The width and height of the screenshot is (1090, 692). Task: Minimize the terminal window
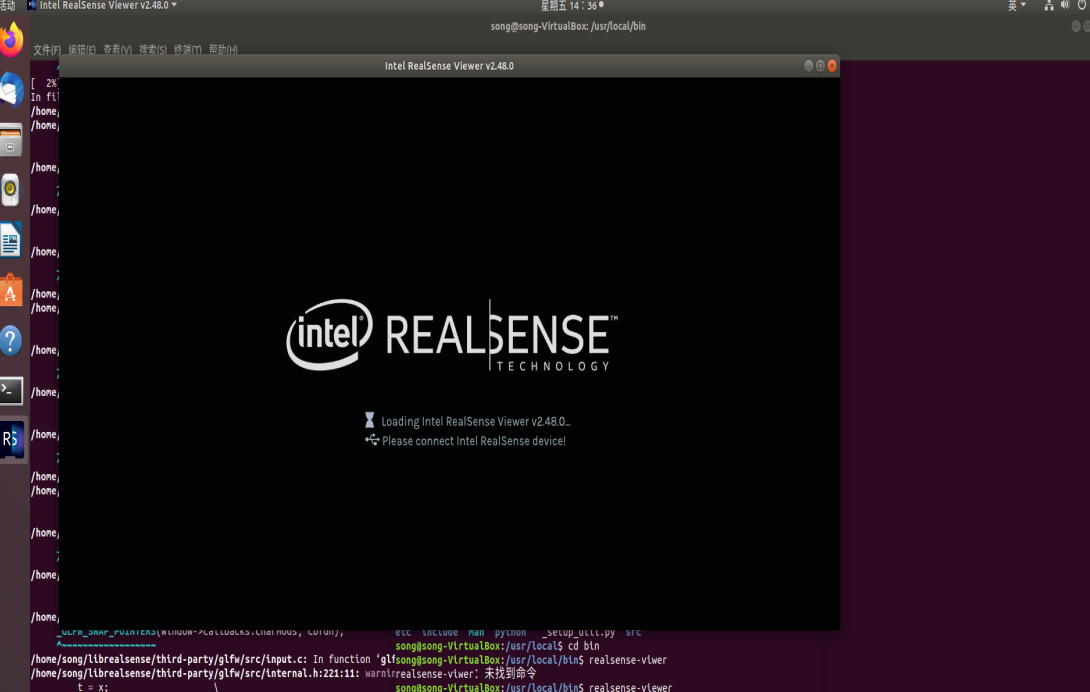tap(1076, 26)
